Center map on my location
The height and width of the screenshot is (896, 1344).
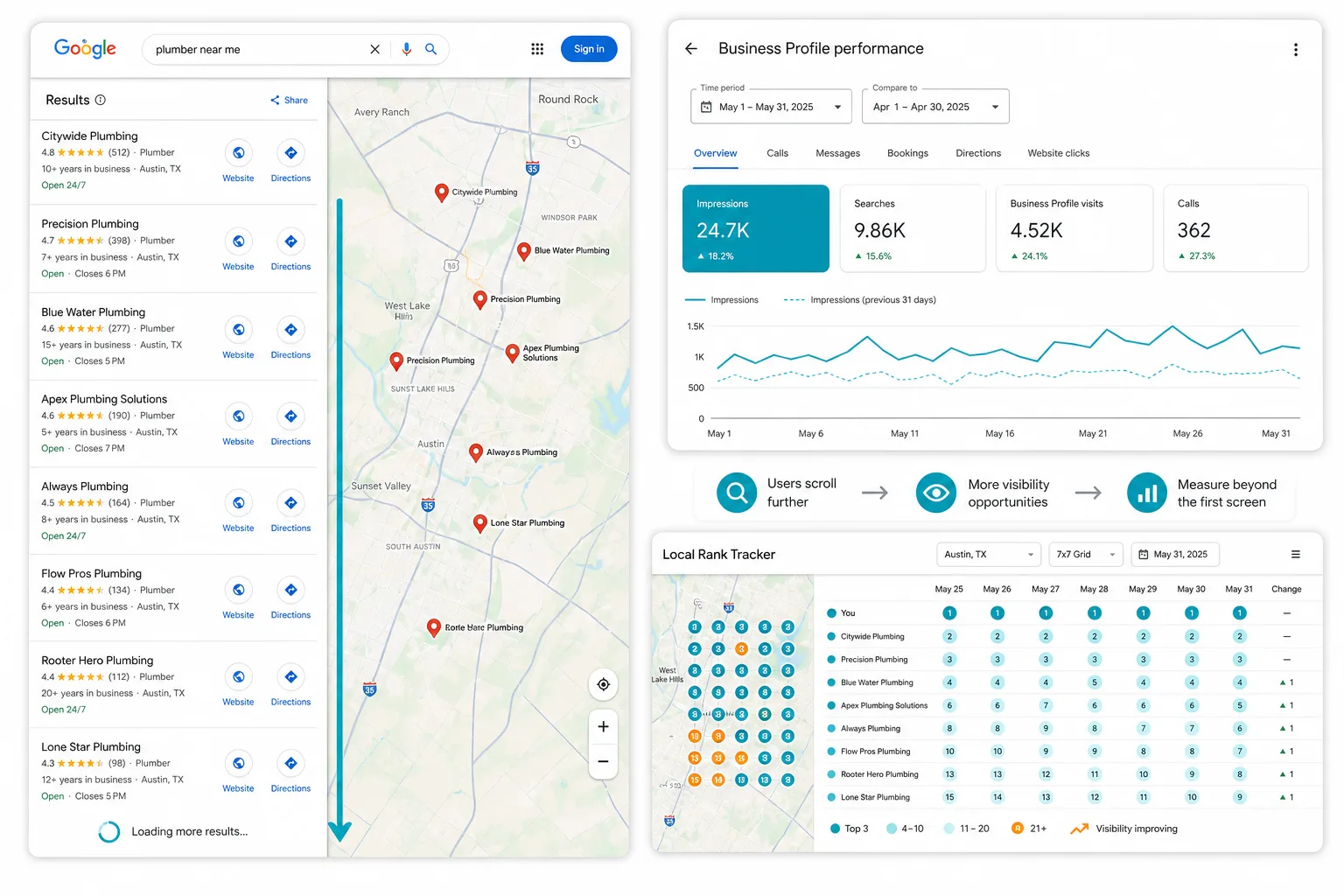tap(603, 684)
